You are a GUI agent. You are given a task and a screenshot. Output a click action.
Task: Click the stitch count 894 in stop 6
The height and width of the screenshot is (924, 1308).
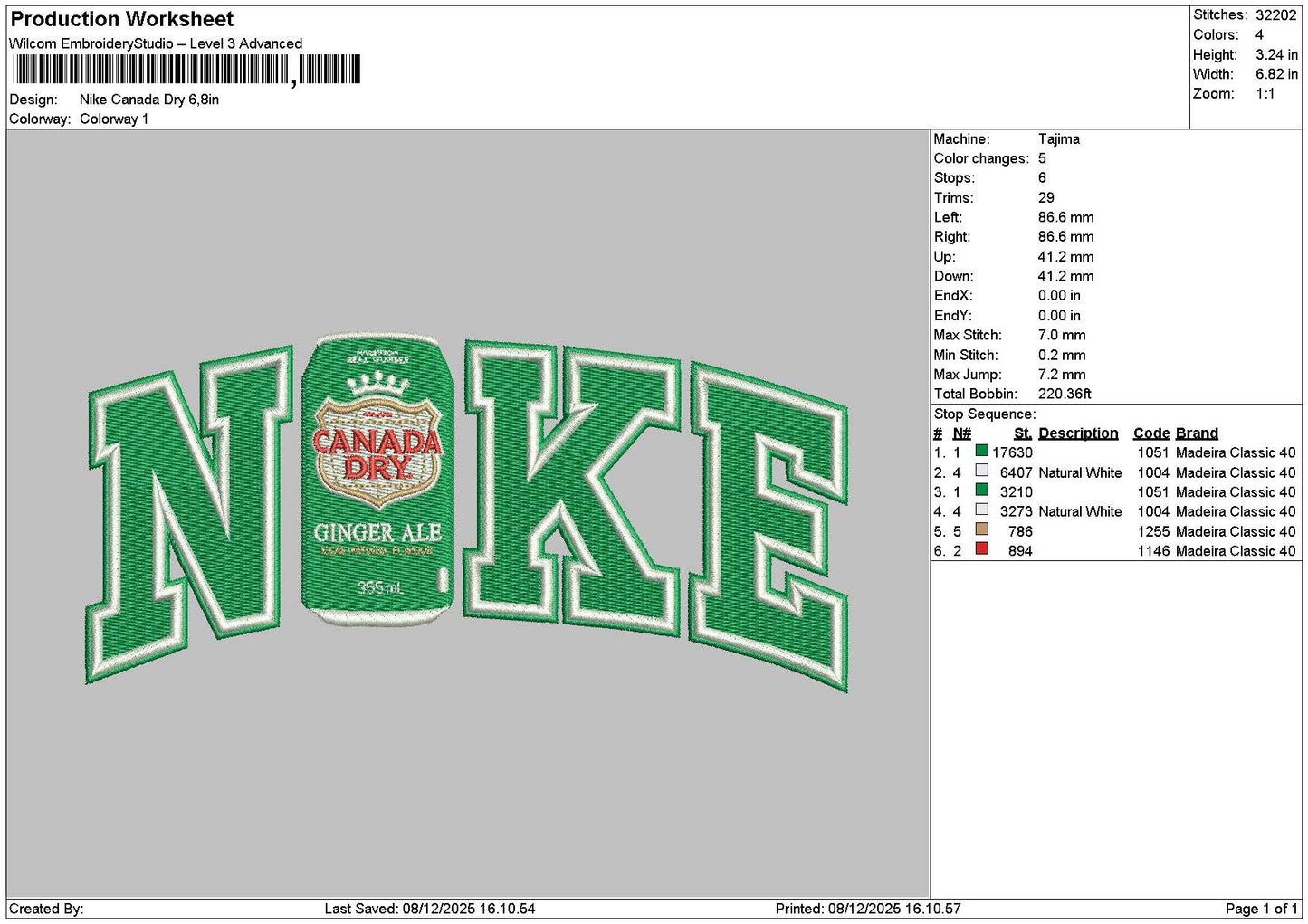point(1020,551)
